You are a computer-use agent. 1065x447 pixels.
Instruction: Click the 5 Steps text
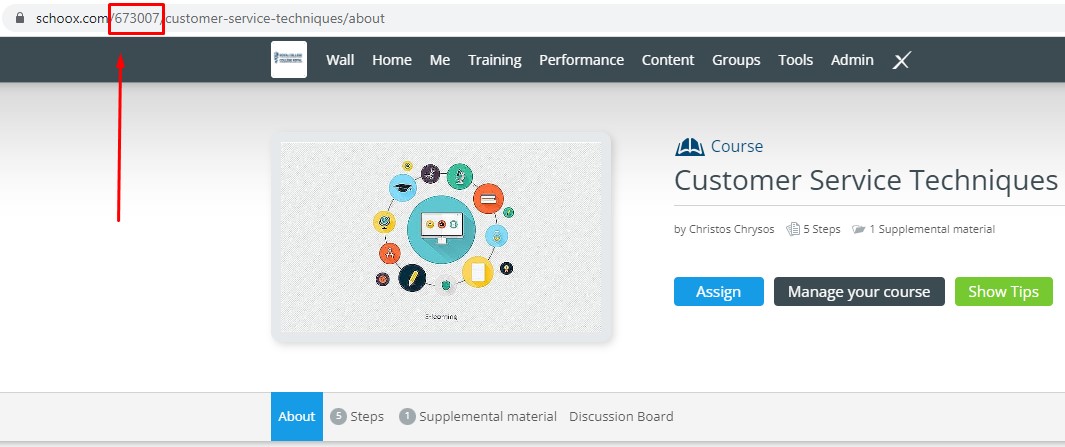tap(822, 230)
